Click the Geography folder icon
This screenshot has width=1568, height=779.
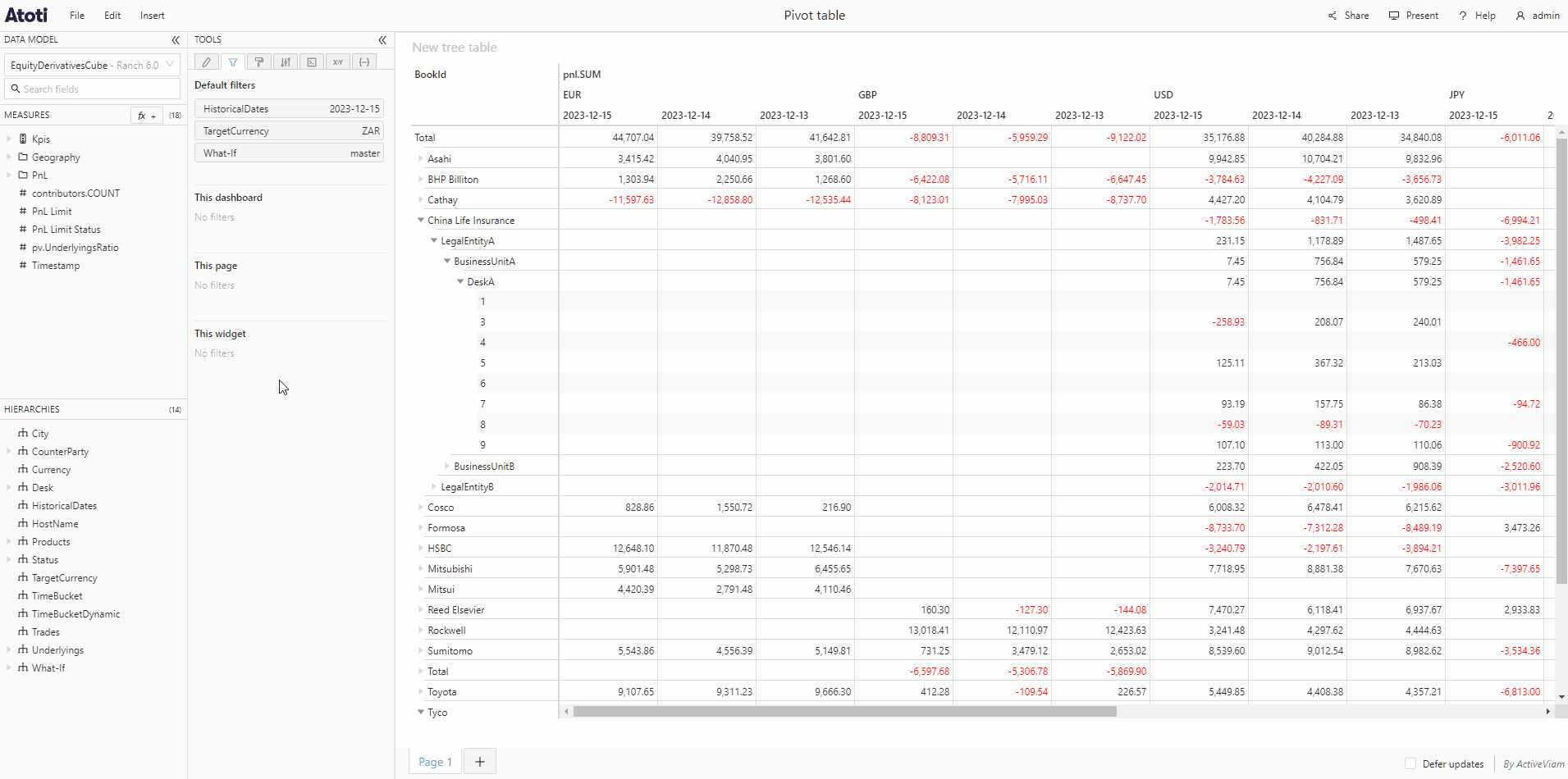(23, 157)
